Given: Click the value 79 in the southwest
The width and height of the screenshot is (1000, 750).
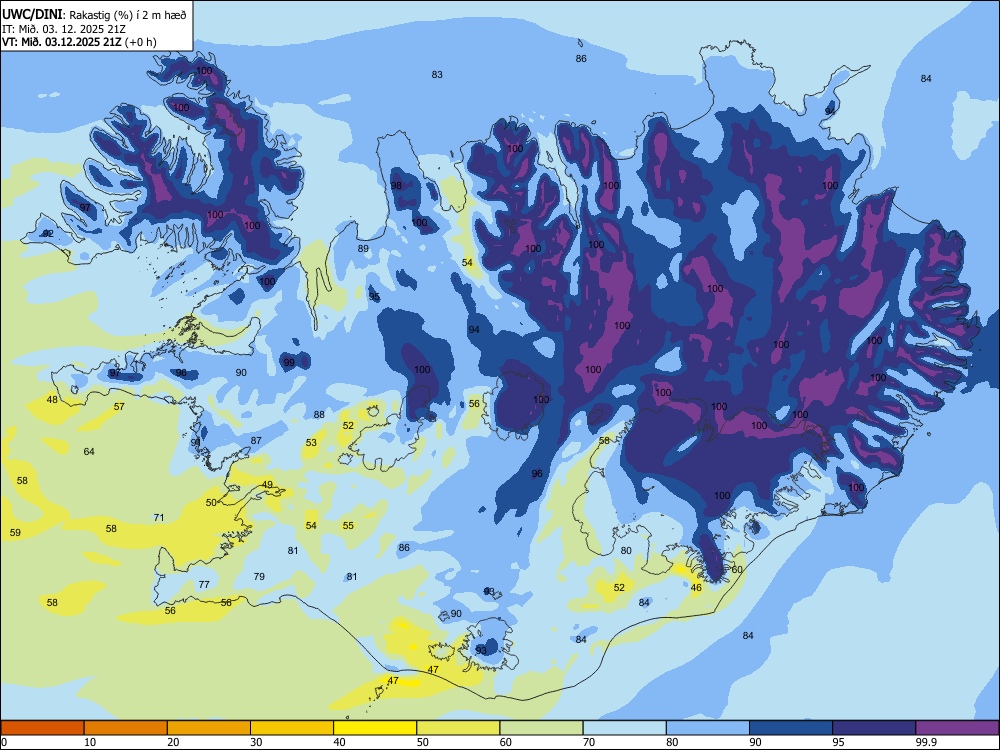Looking at the screenshot, I should (259, 577).
